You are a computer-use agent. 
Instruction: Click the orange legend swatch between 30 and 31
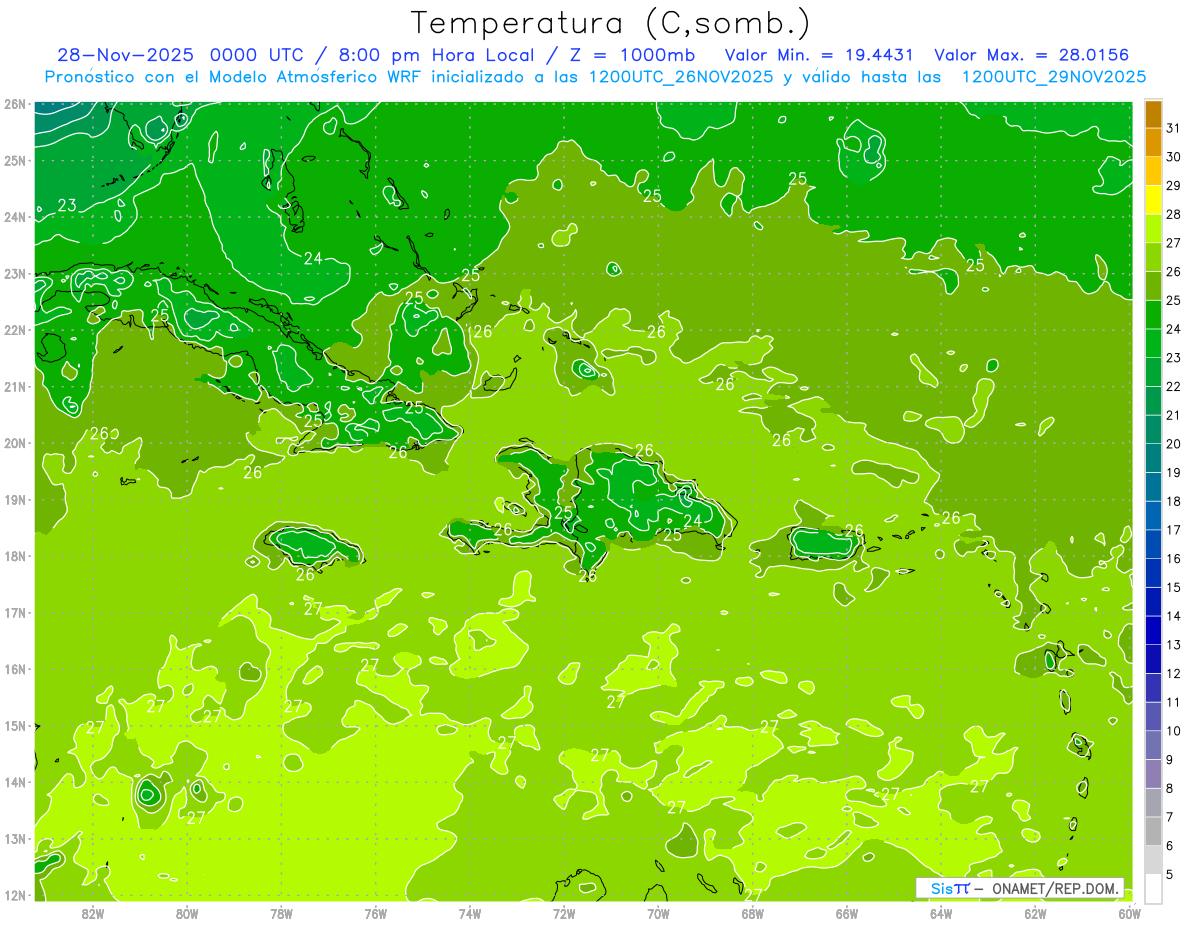coord(1154,143)
